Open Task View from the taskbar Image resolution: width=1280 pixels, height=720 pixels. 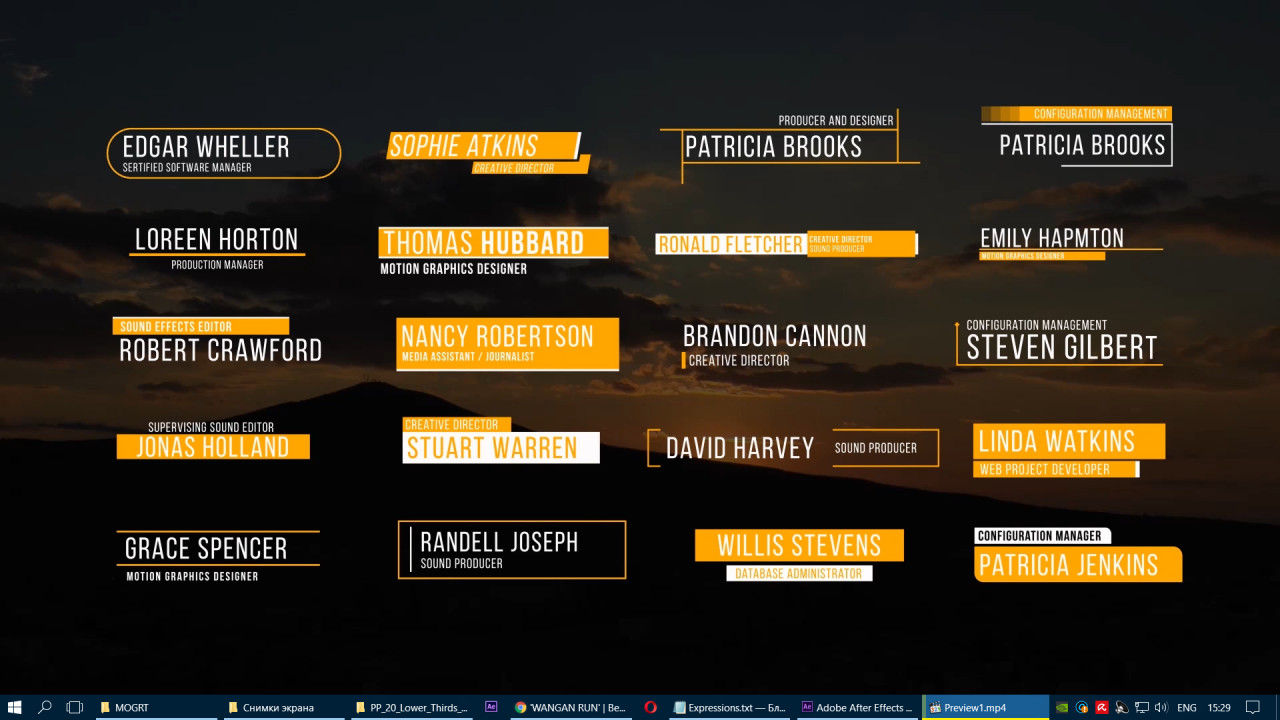74,707
